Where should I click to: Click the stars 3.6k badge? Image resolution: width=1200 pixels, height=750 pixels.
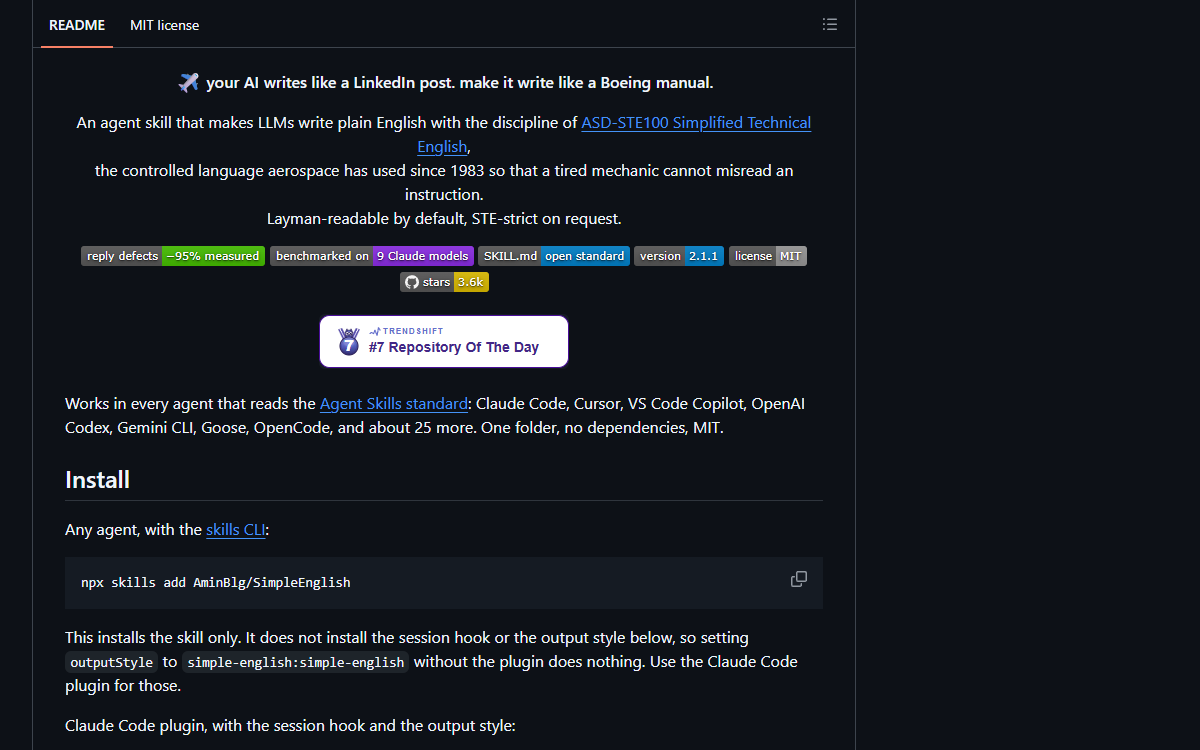tap(445, 282)
